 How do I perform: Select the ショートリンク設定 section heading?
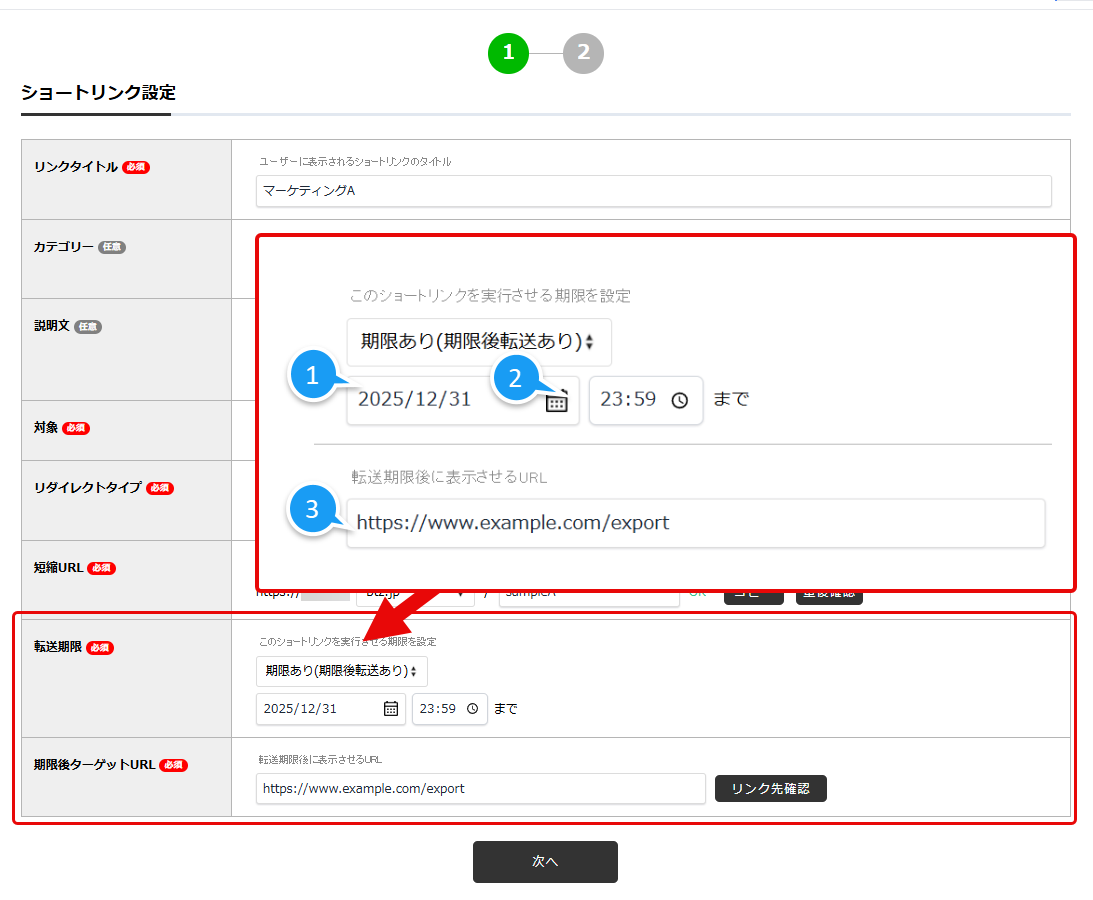tap(98, 93)
